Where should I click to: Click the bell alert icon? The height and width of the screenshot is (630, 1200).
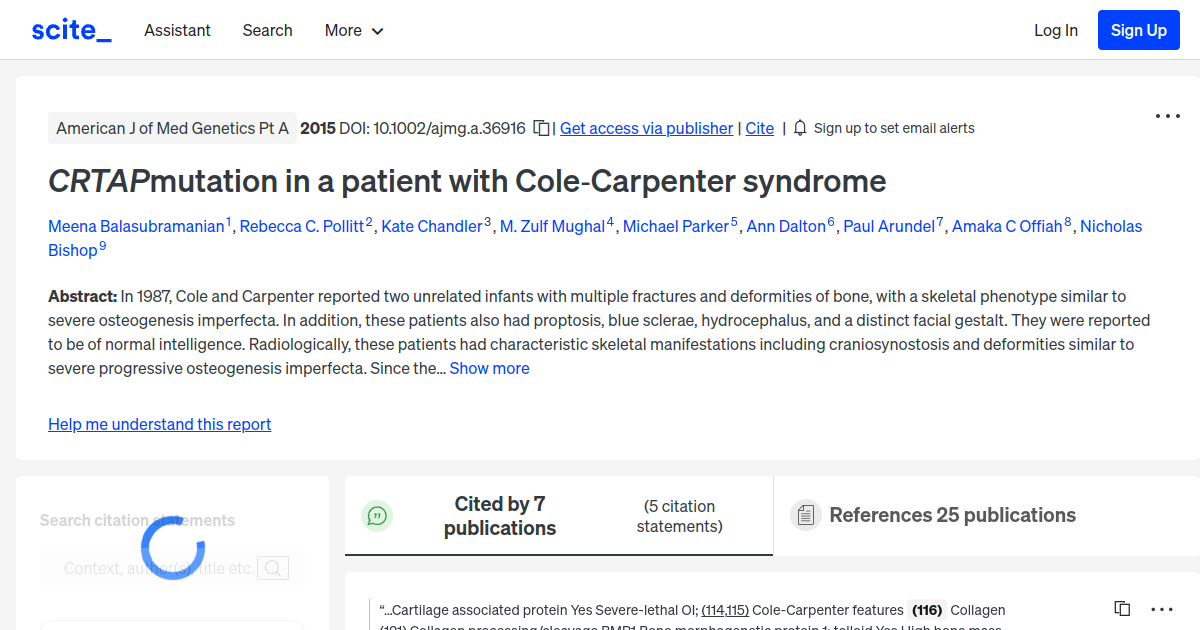click(x=800, y=128)
